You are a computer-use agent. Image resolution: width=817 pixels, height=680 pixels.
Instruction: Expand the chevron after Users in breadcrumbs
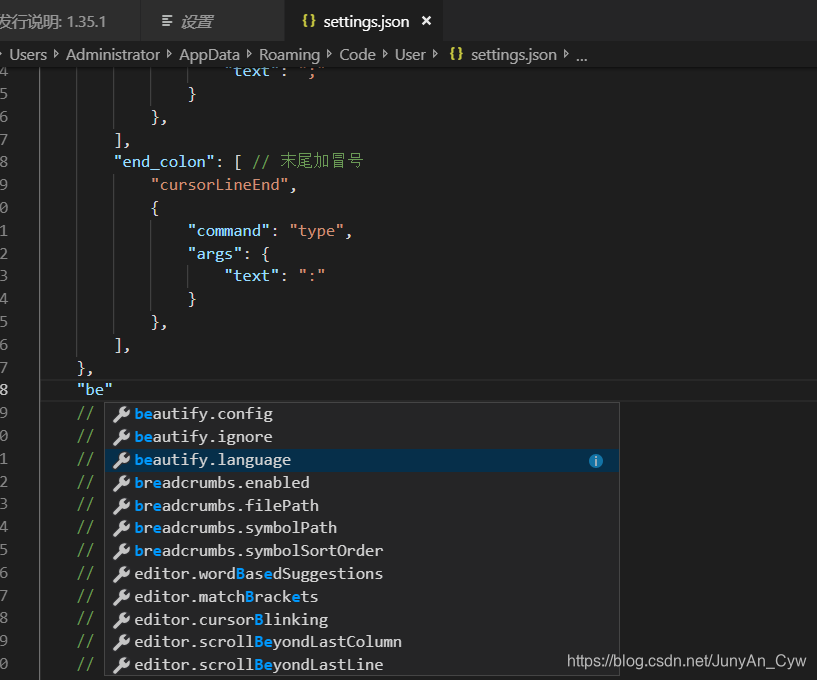click(55, 55)
